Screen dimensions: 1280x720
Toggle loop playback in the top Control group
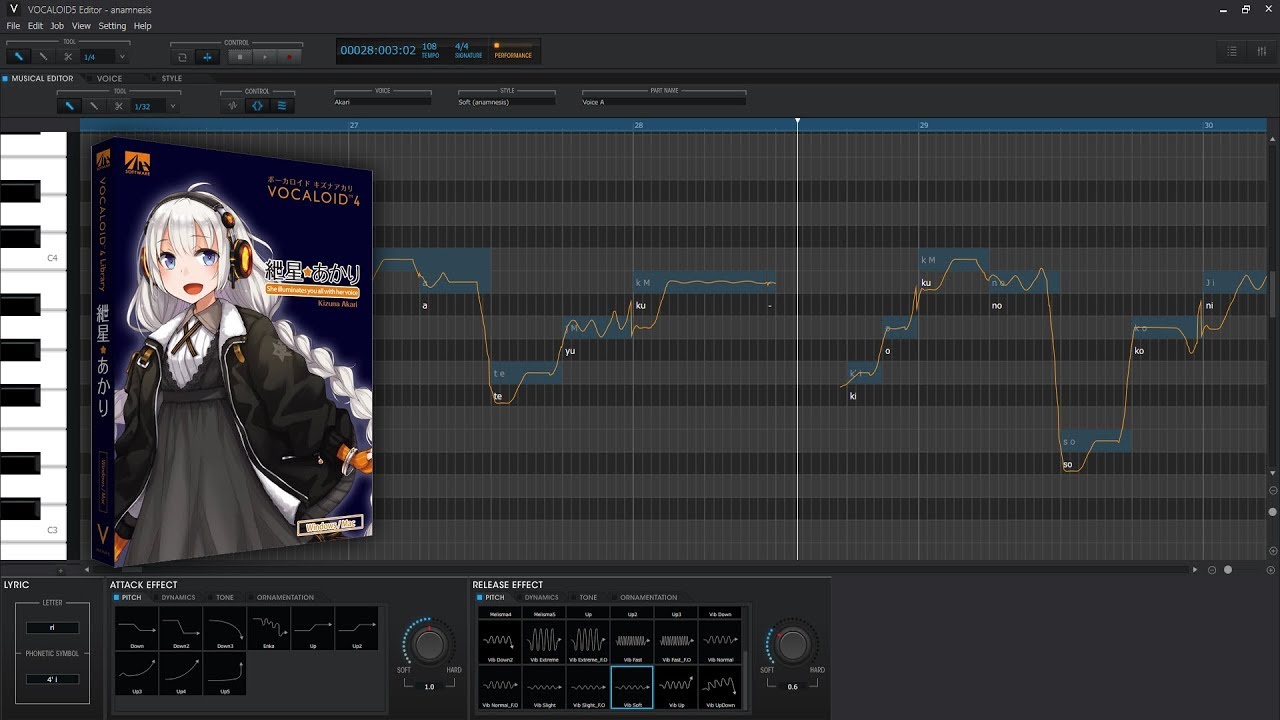coord(182,57)
